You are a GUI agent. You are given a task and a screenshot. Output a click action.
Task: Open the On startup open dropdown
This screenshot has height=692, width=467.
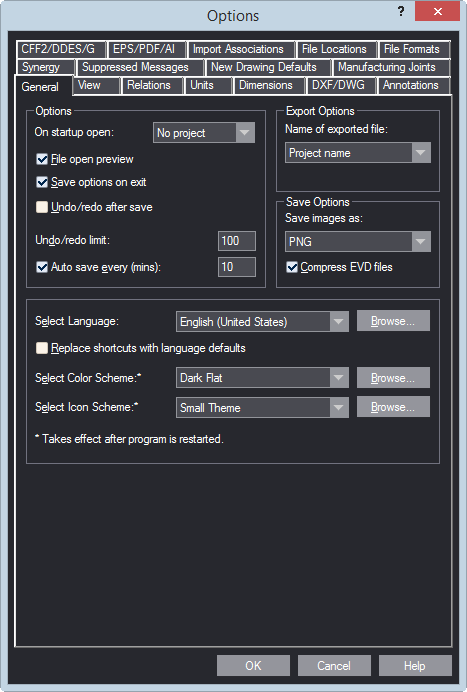pos(204,133)
